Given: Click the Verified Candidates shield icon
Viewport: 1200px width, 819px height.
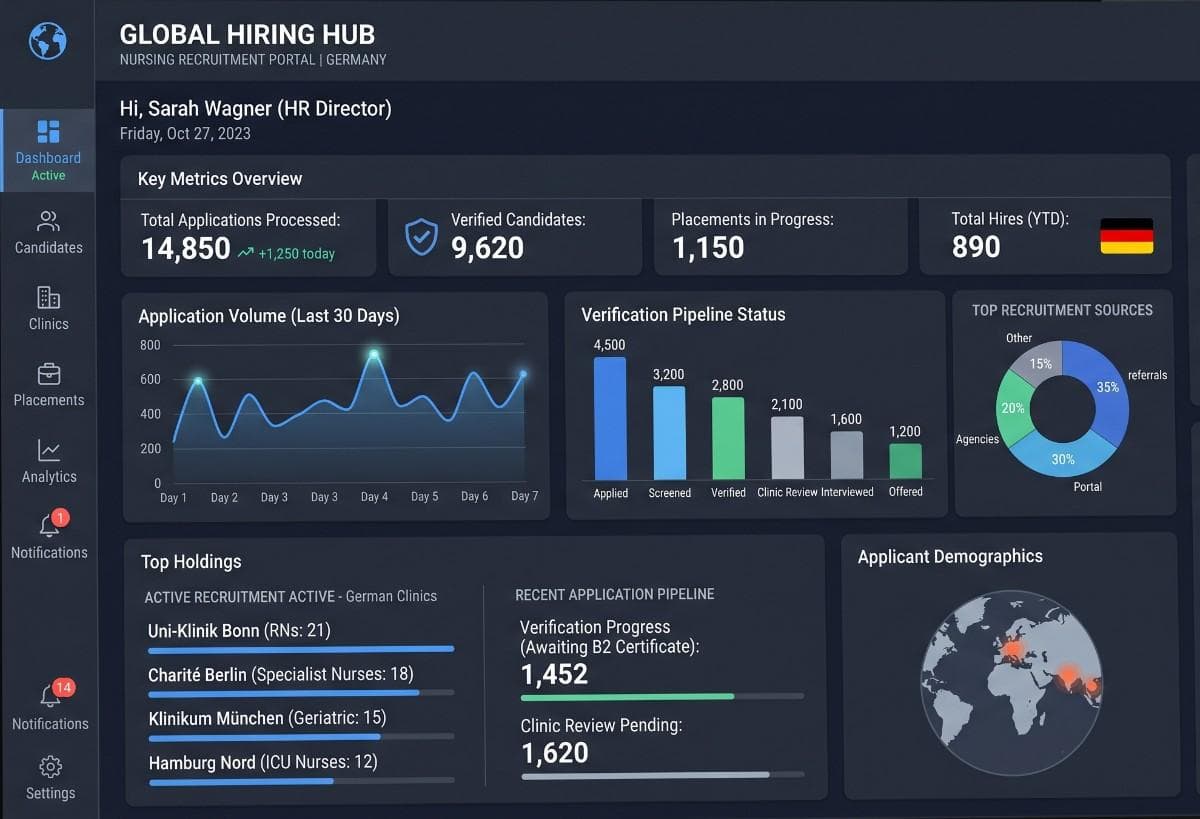Looking at the screenshot, I should click(x=421, y=237).
